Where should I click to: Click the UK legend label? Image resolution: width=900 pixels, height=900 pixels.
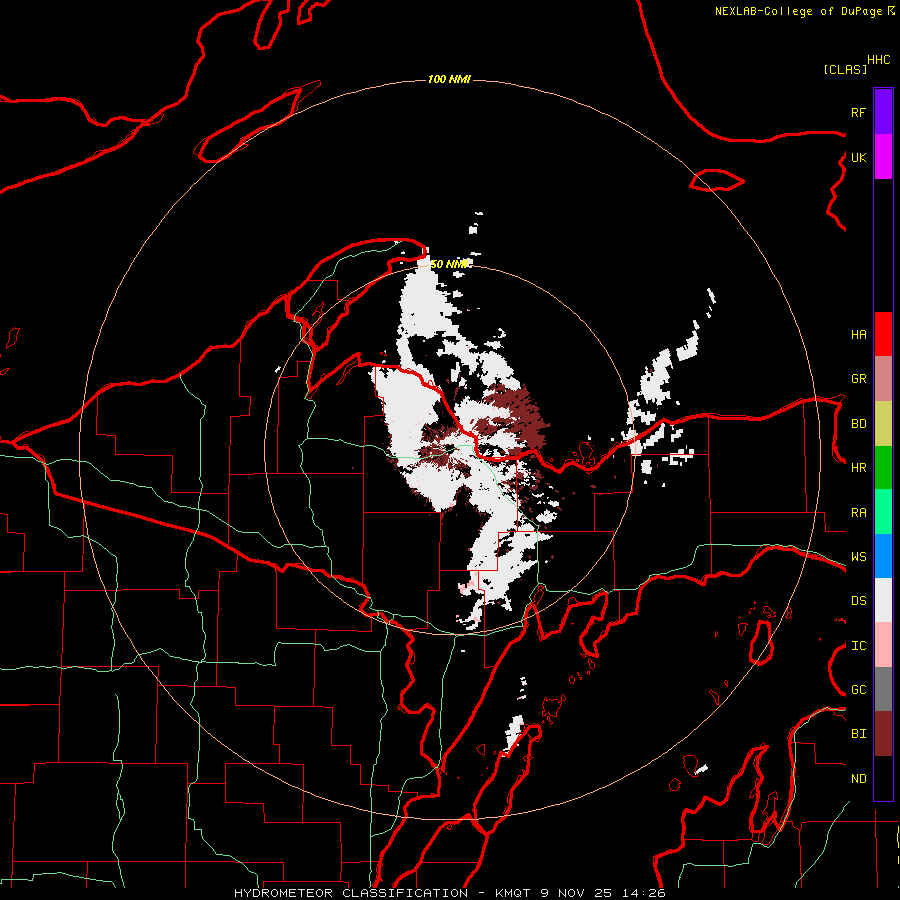[858, 157]
